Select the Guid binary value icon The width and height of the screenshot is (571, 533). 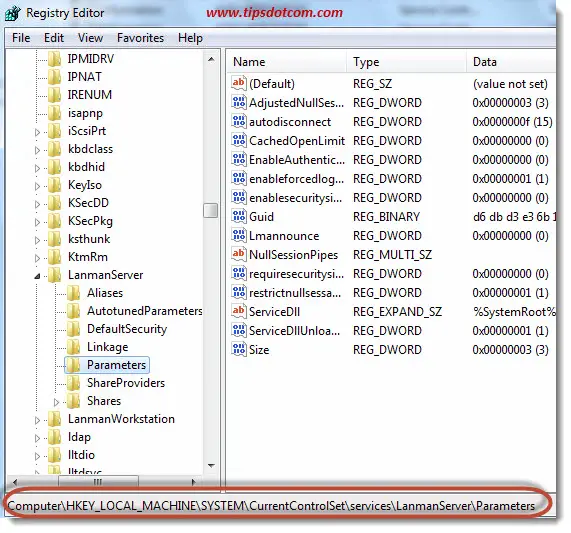(x=239, y=216)
